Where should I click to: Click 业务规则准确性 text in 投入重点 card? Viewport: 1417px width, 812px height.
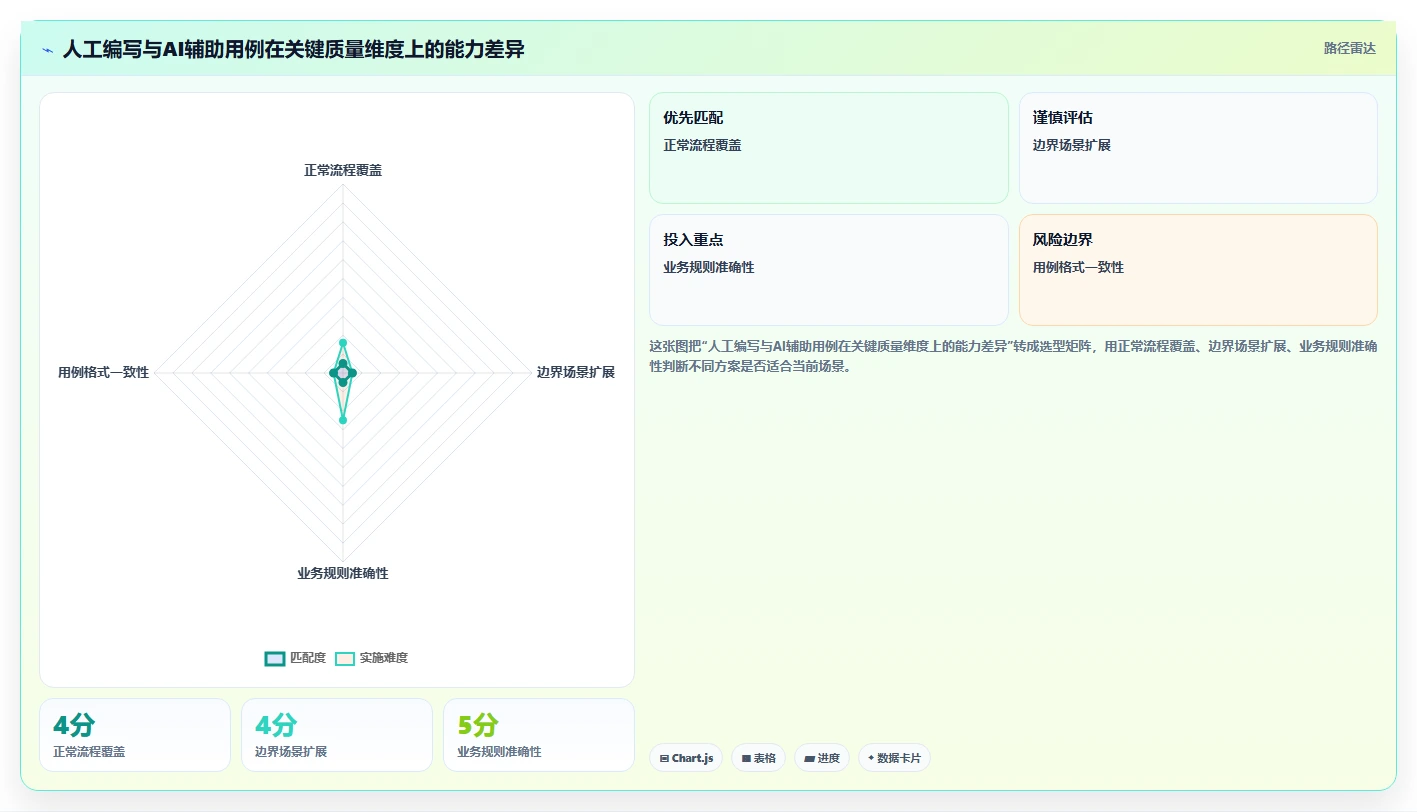[x=709, y=267]
